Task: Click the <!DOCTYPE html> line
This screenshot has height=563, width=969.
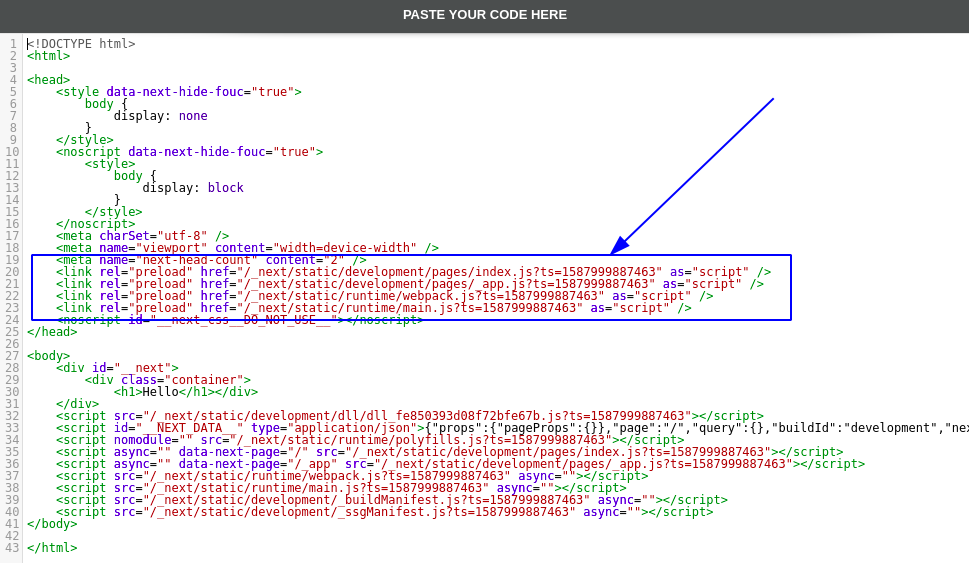Action: point(81,44)
